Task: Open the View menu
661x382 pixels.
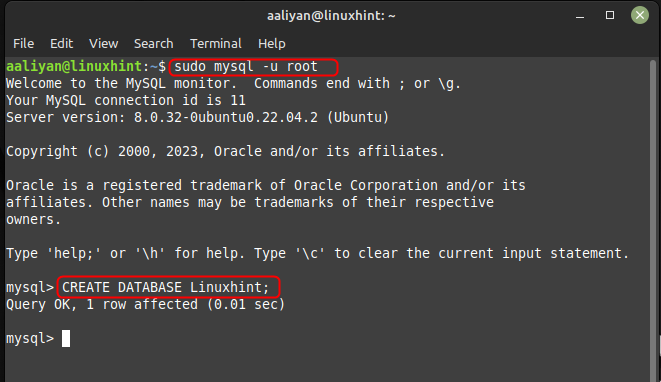Action: point(103,43)
